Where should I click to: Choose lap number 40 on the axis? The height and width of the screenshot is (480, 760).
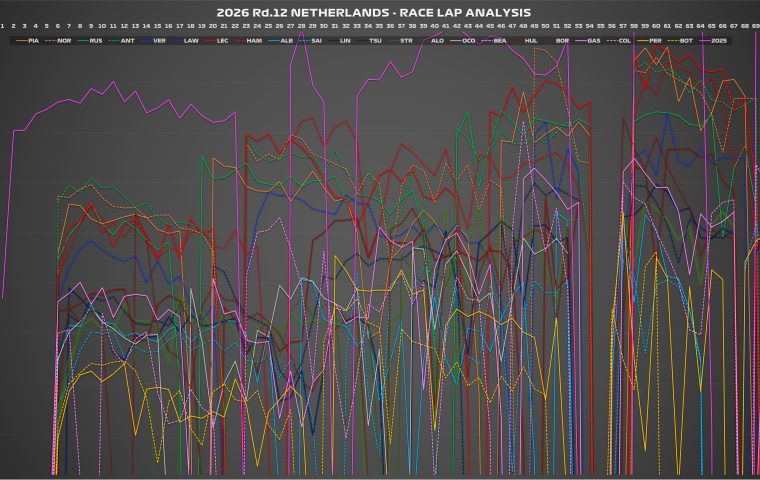point(435,26)
